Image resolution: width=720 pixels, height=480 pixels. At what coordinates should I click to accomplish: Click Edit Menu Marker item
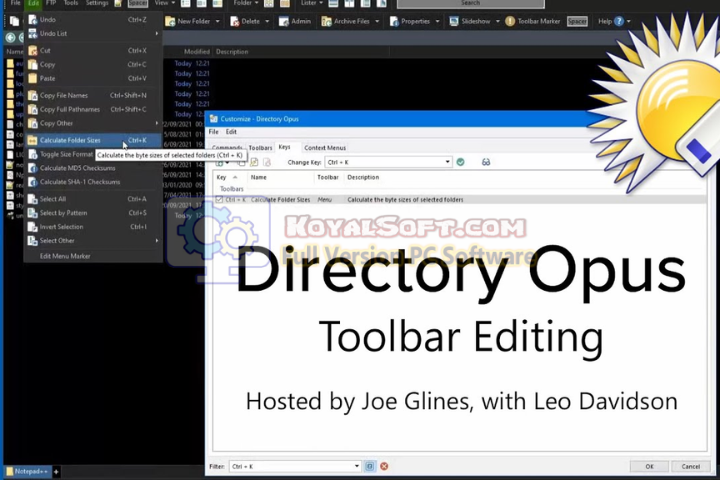tap(94, 256)
